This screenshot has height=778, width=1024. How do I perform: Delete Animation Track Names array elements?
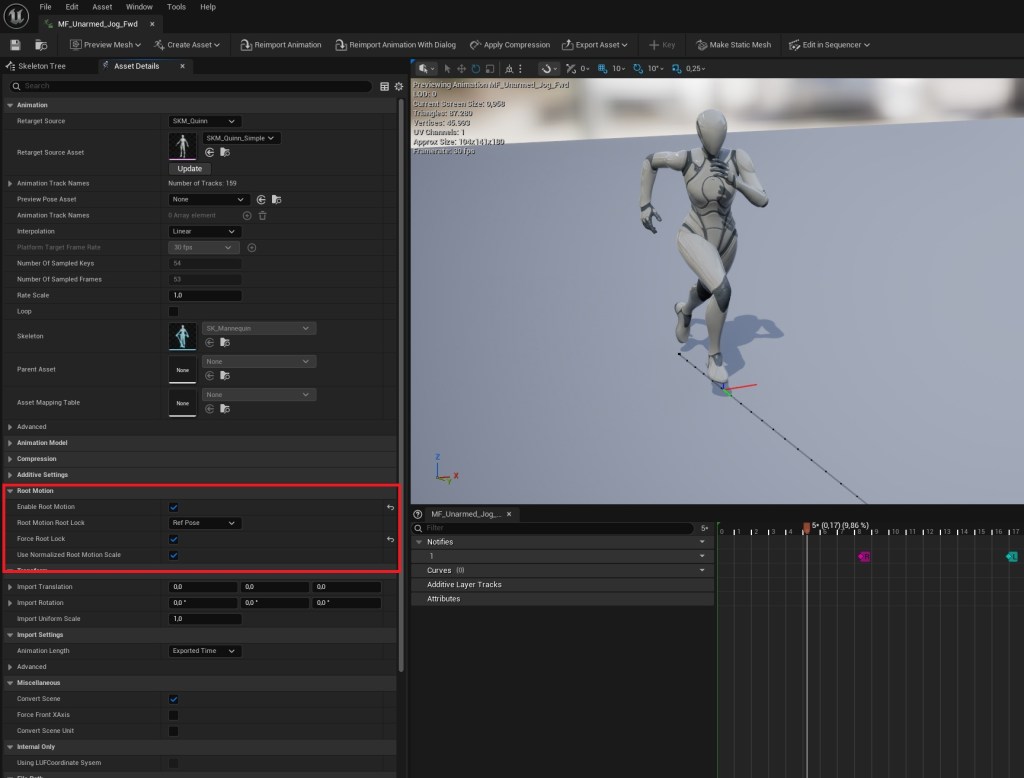(x=263, y=215)
